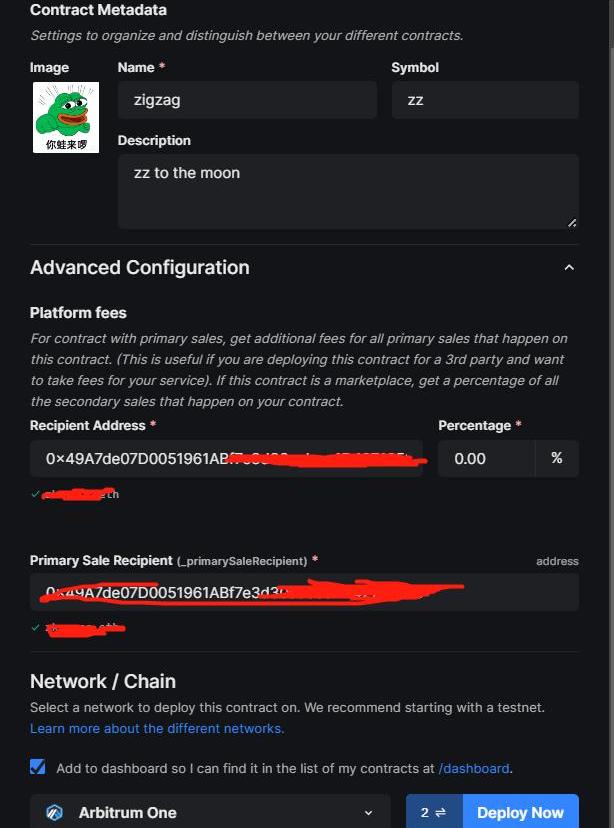This screenshot has width=614, height=828.
Task: Click the Arbitrum One network logo icon
Action: pos(54,813)
